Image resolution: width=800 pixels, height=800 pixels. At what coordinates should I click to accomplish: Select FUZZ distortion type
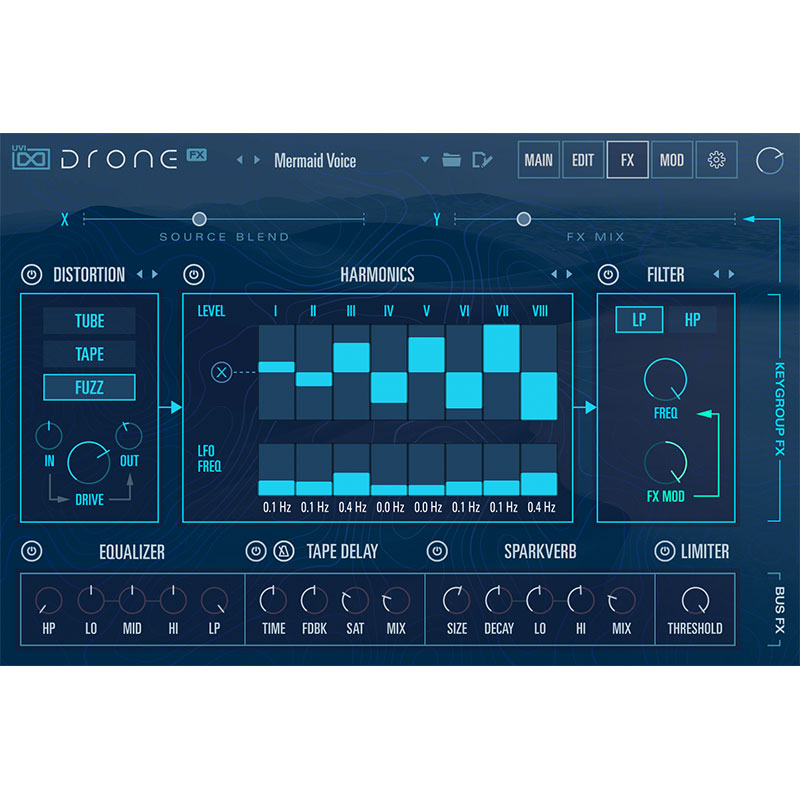point(89,387)
